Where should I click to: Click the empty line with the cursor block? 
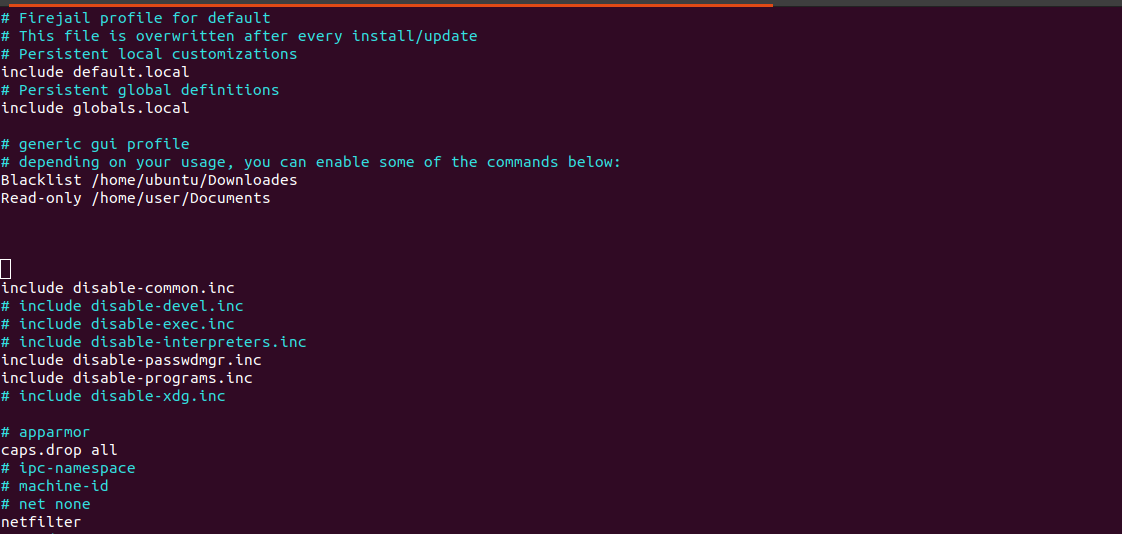pyautogui.click(x=6, y=269)
